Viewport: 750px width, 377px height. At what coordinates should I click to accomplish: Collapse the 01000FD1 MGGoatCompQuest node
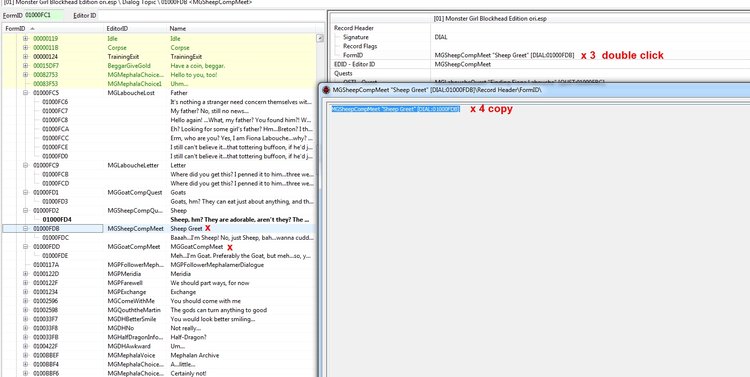[x=25, y=192]
